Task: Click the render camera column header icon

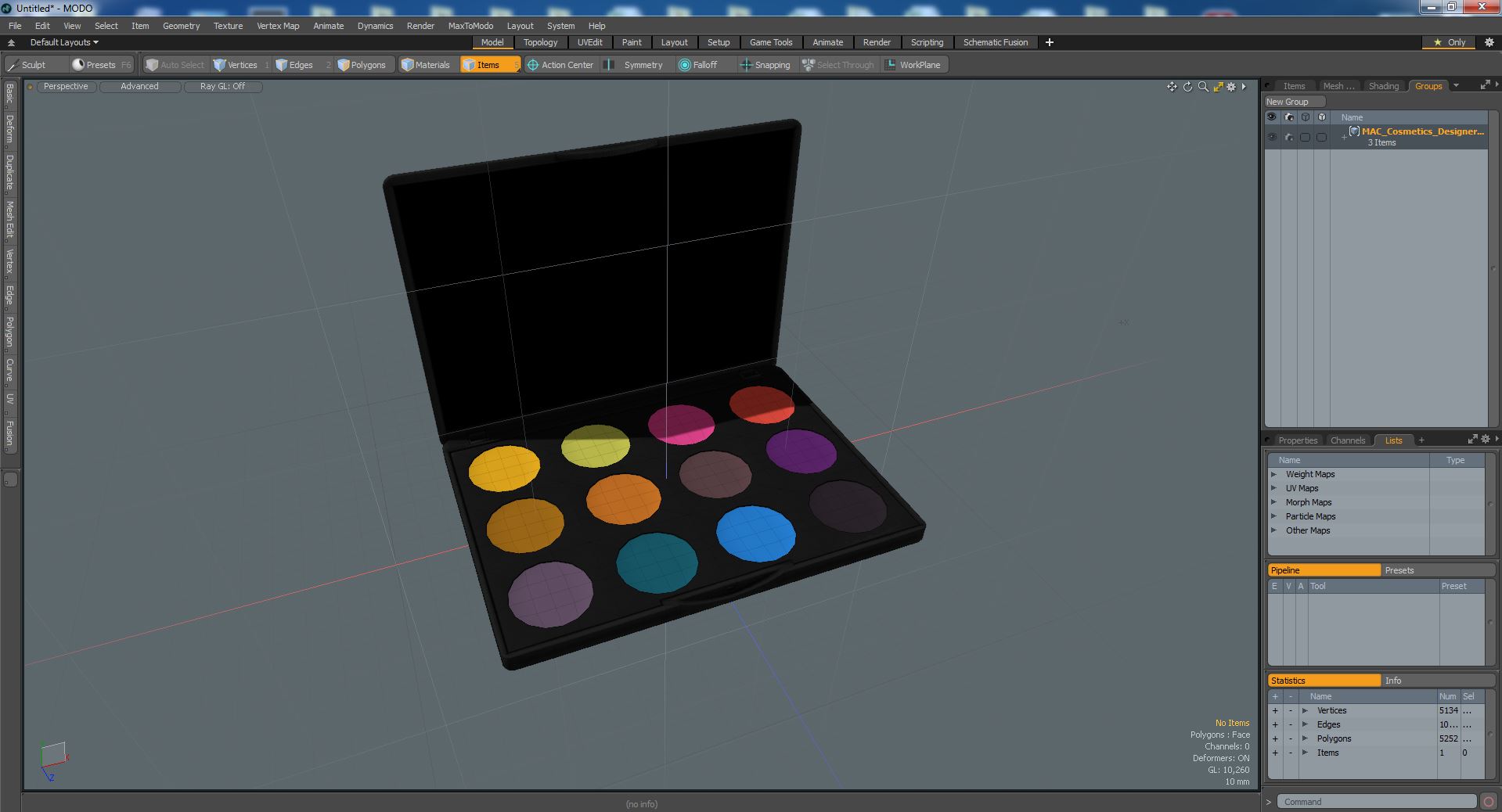Action: [x=1289, y=117]
